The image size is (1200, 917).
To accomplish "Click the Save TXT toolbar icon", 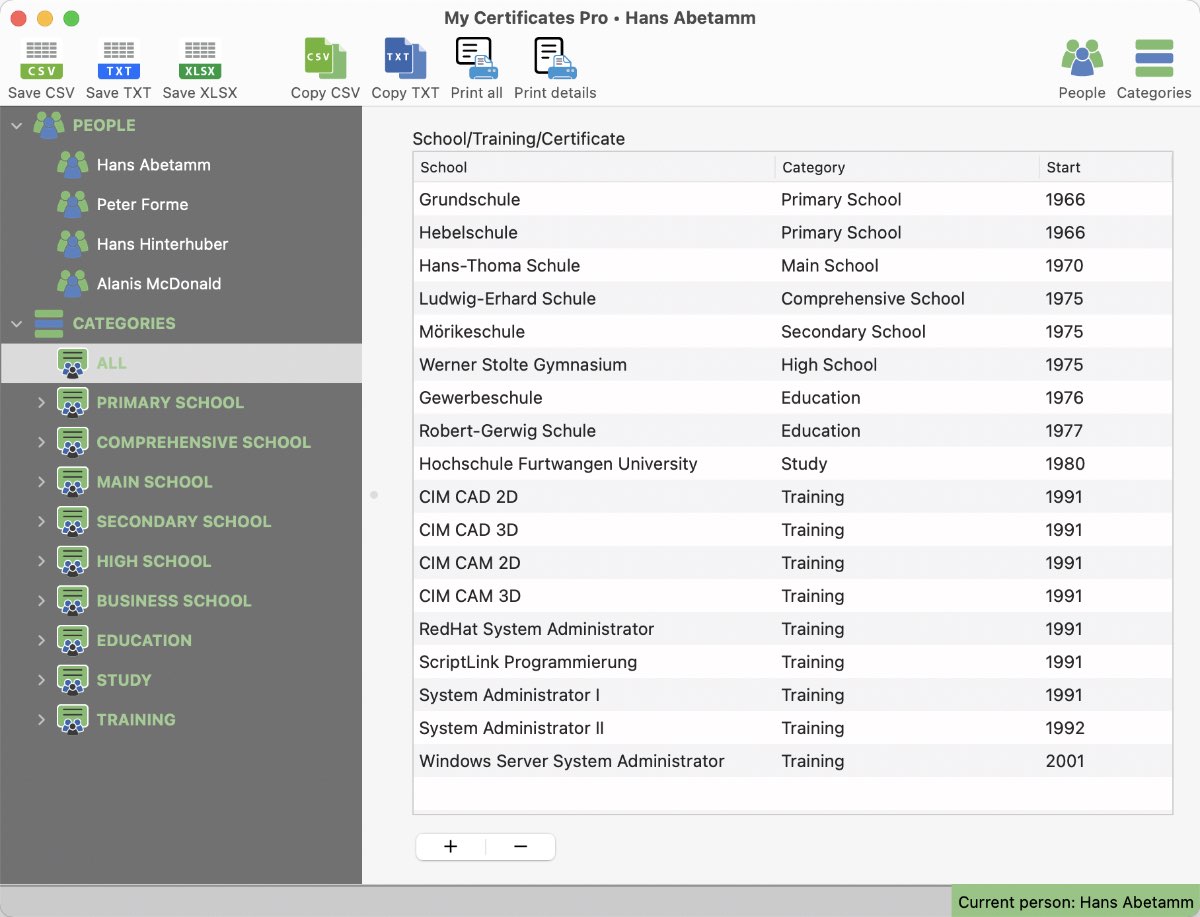I will pyautogui.click(x=118, y=60).
